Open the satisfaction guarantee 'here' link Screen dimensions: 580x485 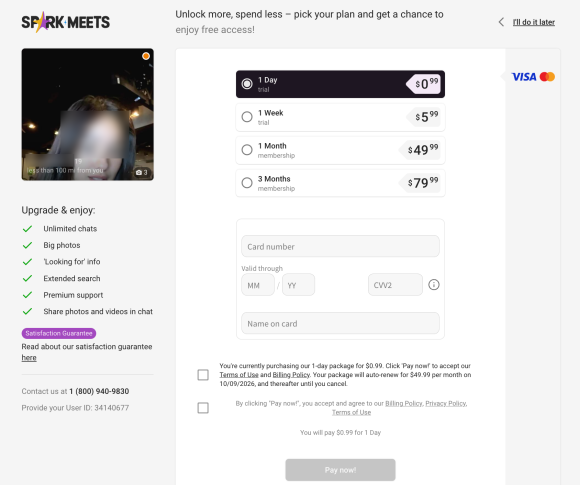tap(29, 358)
